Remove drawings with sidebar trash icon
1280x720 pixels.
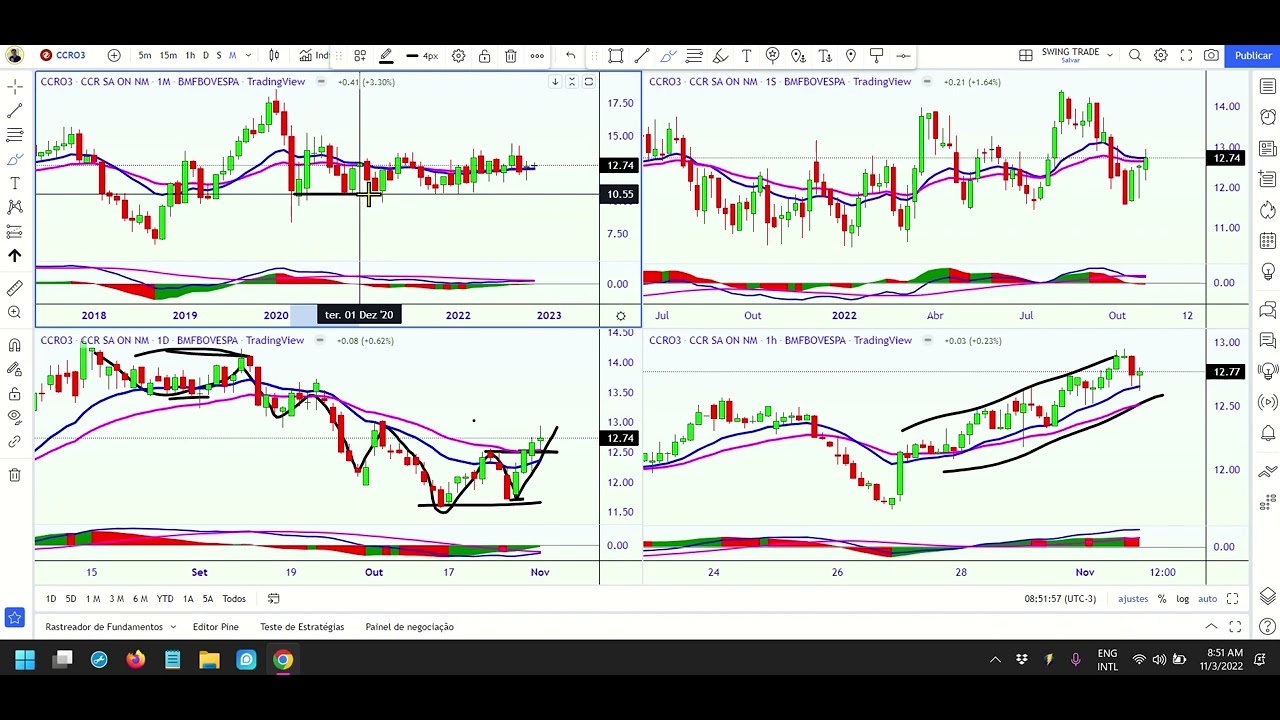point(15,475)
